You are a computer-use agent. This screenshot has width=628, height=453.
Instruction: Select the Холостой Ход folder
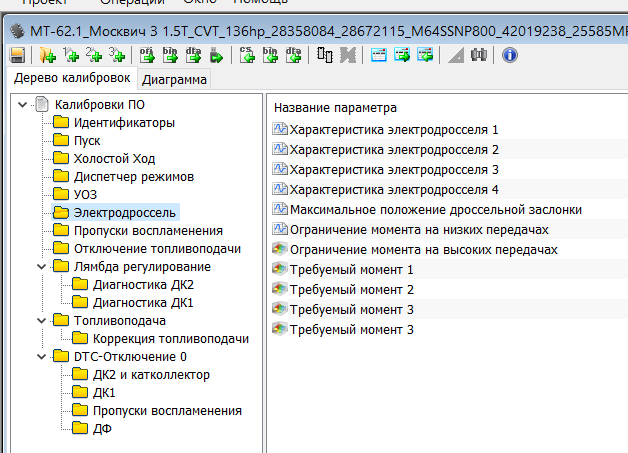(114, 159)
